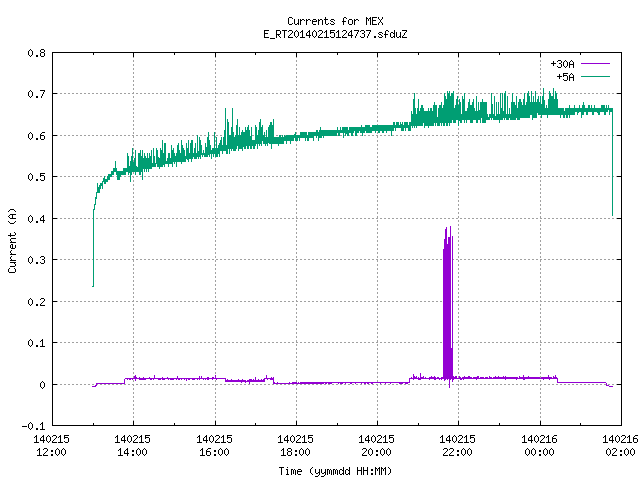The height and width of the screenshot is (480, 640).
Task: Click the 0.4 y-axis tick label
Action: coord(36,219)
